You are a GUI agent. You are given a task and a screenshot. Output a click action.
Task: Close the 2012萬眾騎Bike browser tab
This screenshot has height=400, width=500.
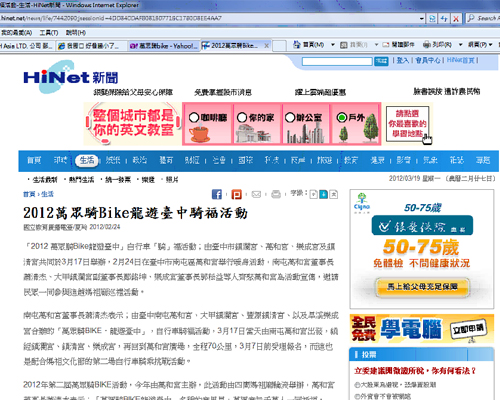click(x=266, y=46)
